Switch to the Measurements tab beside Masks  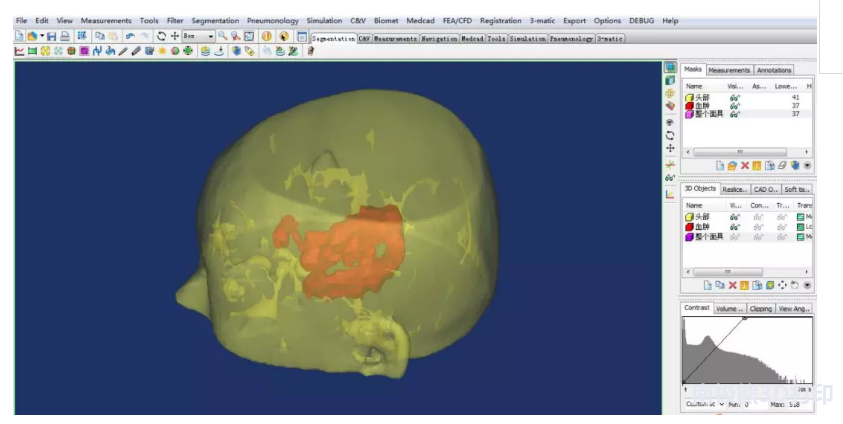tap(728, 70)
